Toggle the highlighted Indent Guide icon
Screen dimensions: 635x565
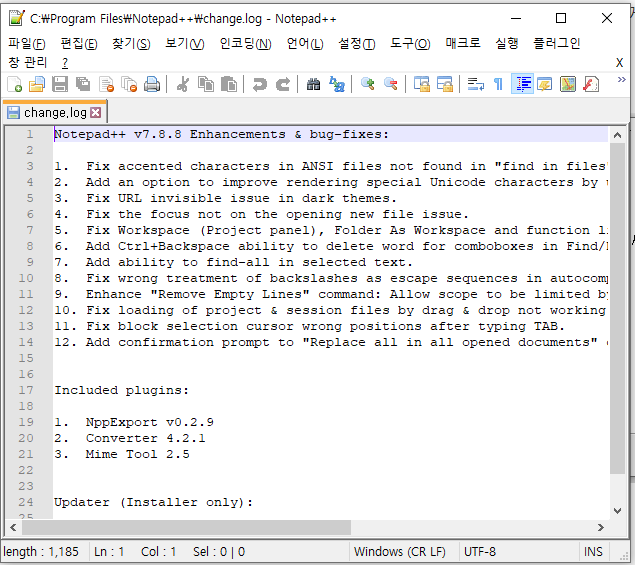522,84
